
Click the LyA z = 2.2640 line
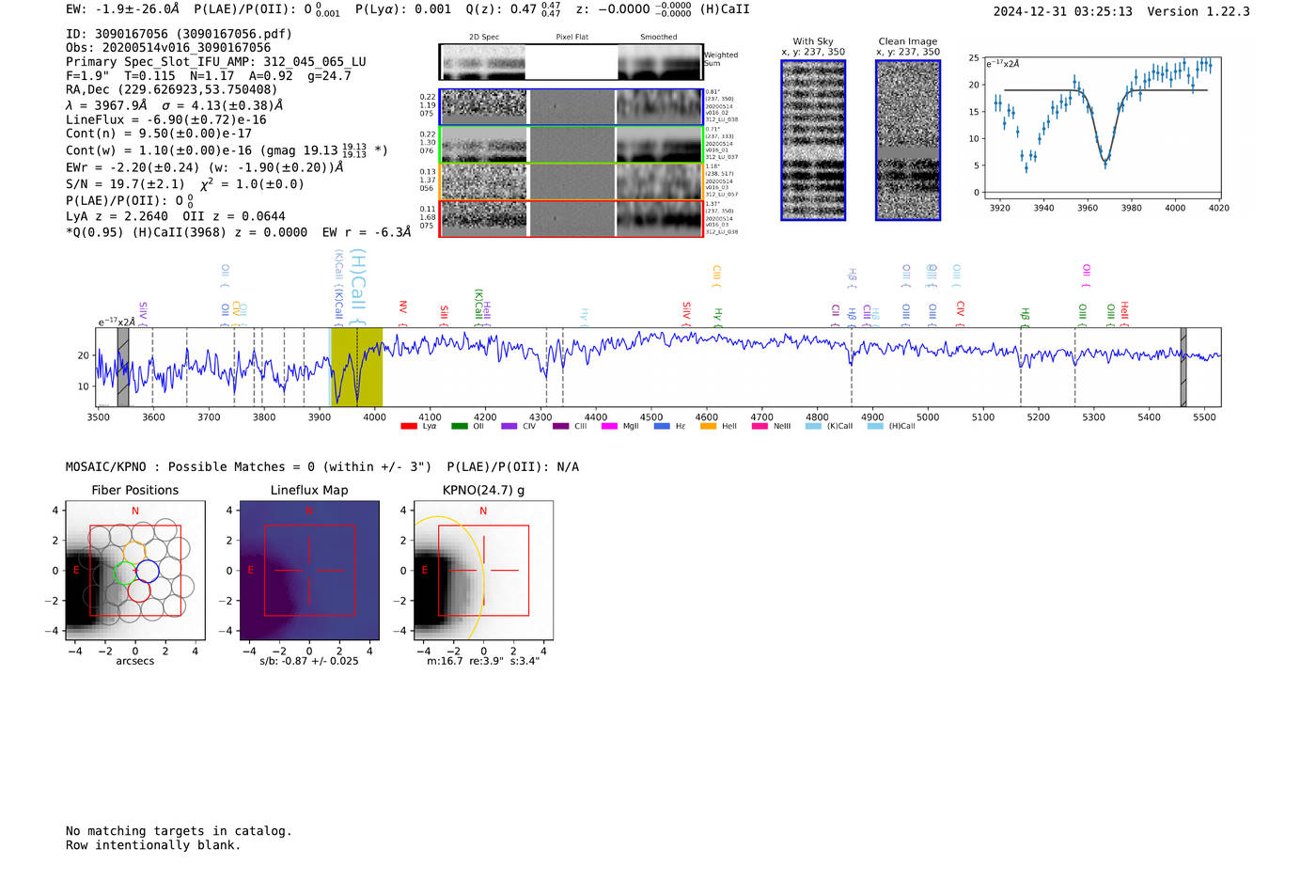point(176,216)
